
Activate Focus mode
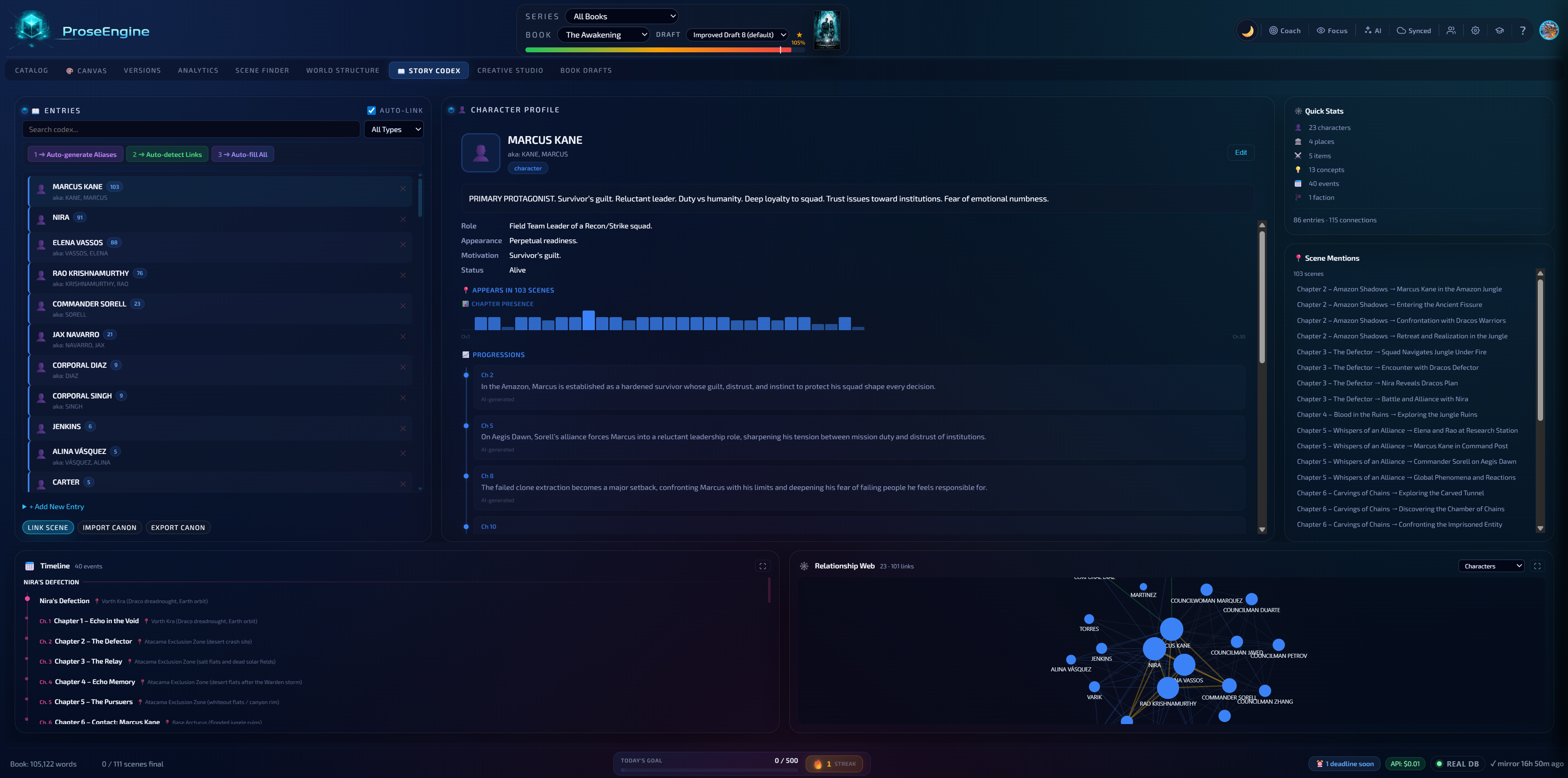[1332, 30]
